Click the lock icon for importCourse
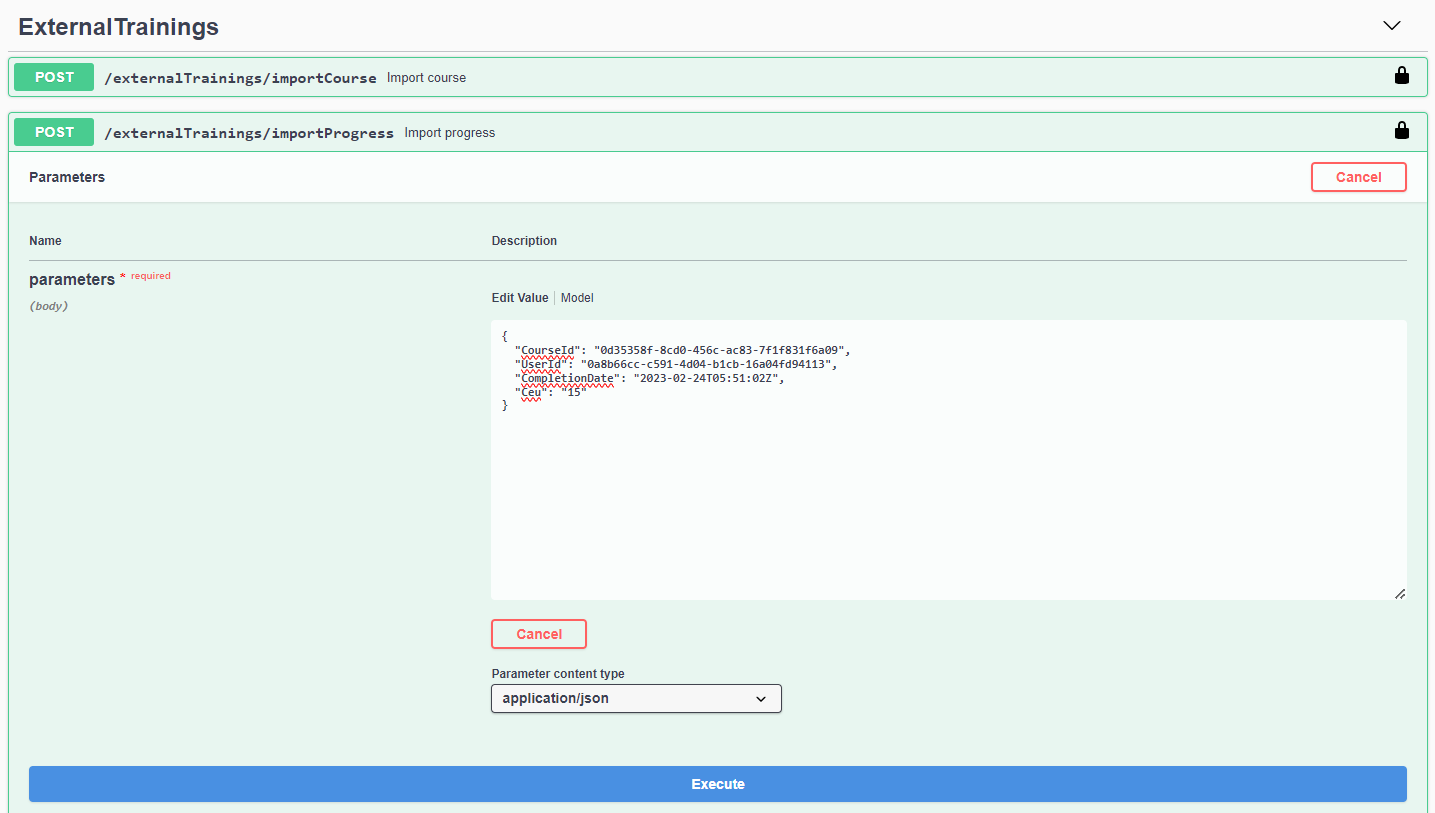 click(1401, 76)
